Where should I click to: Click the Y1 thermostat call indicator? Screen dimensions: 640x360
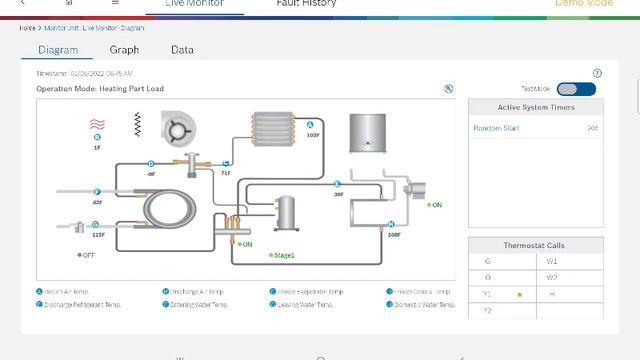[520, 294]
